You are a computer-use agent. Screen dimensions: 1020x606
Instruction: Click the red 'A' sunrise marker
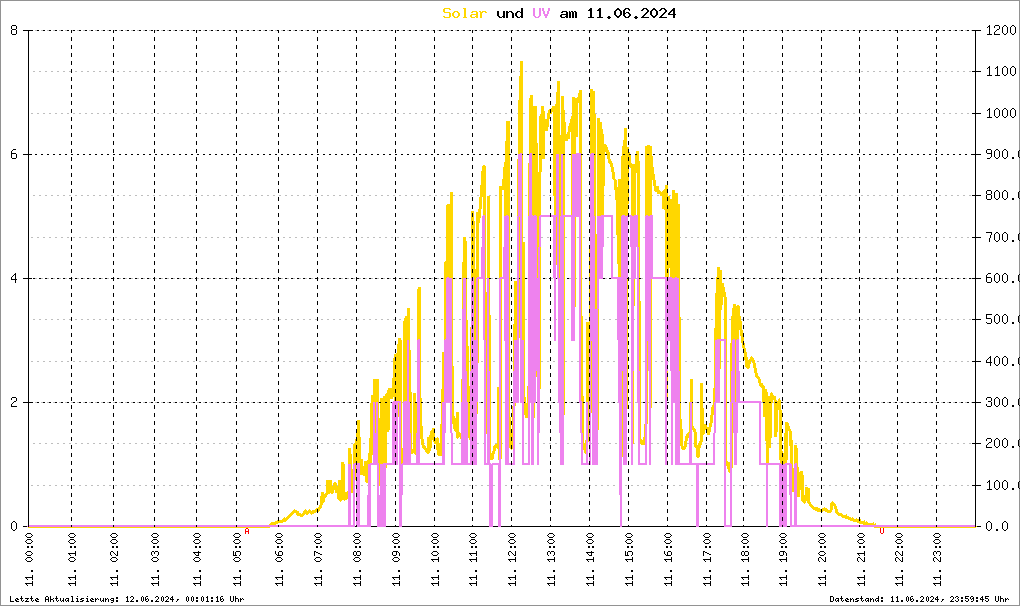click(247, 531)
